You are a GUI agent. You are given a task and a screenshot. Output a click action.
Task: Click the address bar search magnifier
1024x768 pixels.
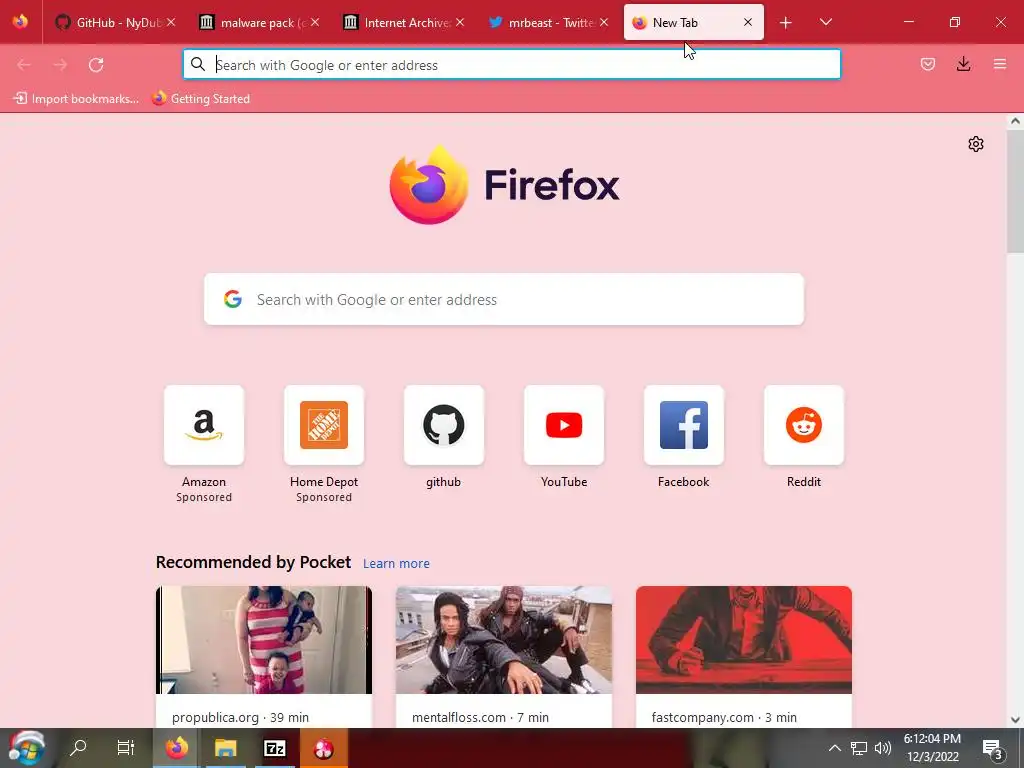click(198, 64)
